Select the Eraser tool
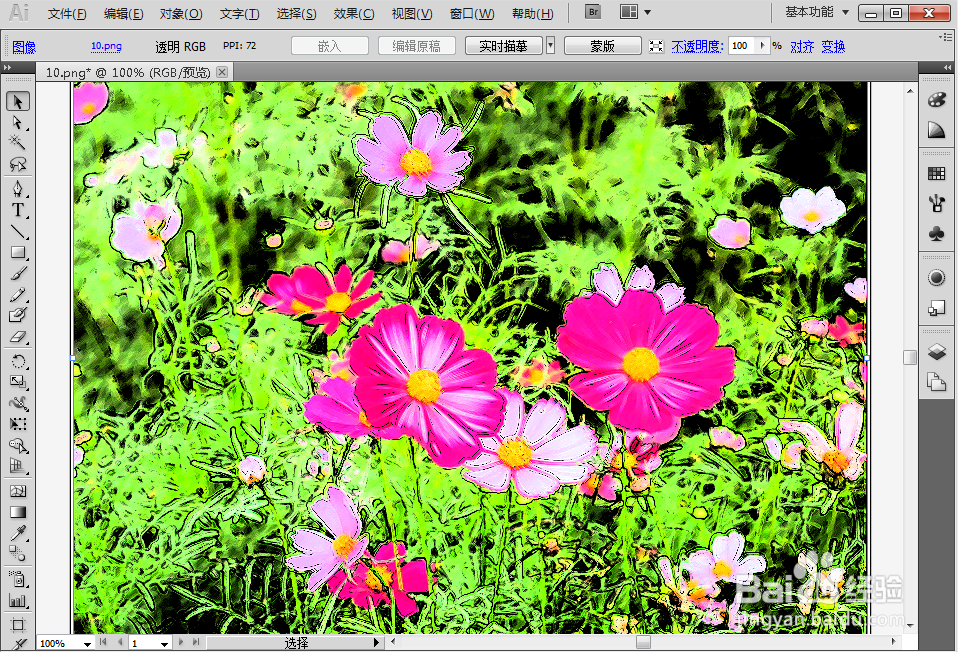Image resolution: width=958 pixels, height=652 pixels. tap(18, 337)
